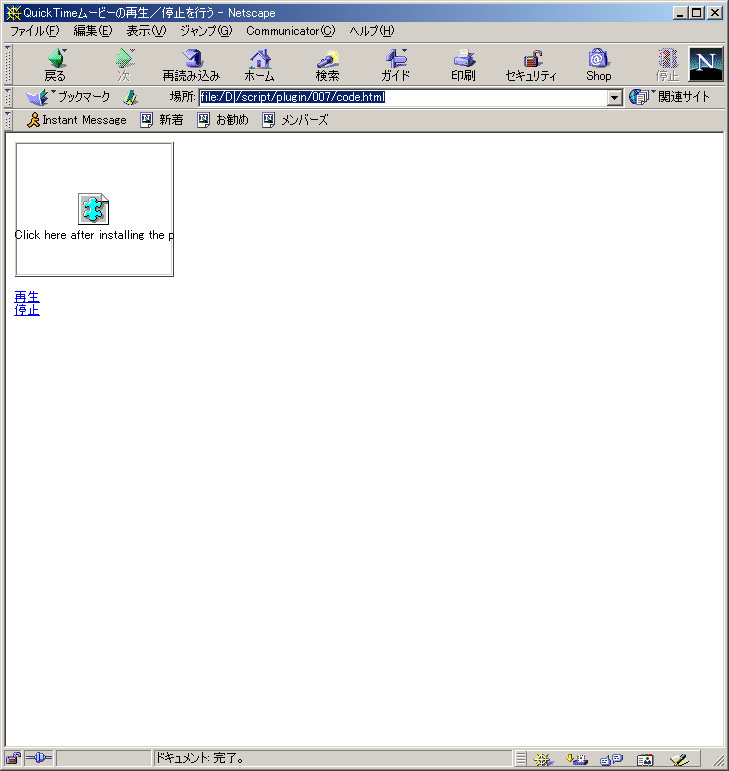This screenshot has width=729, height=771.
Task: Open the メンバーズ personal toolbar link
Action: (295, 120)
